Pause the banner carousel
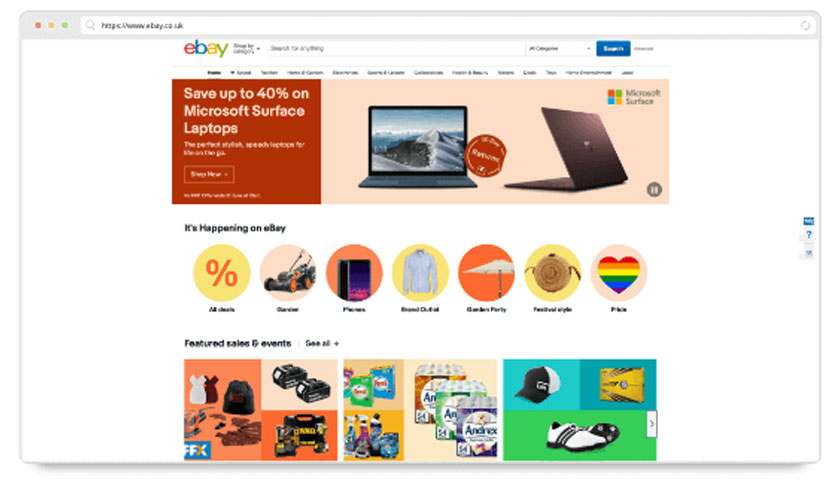The height and width of the screenshot is (484, 840). pyautogui.click(x=654, y=189)
